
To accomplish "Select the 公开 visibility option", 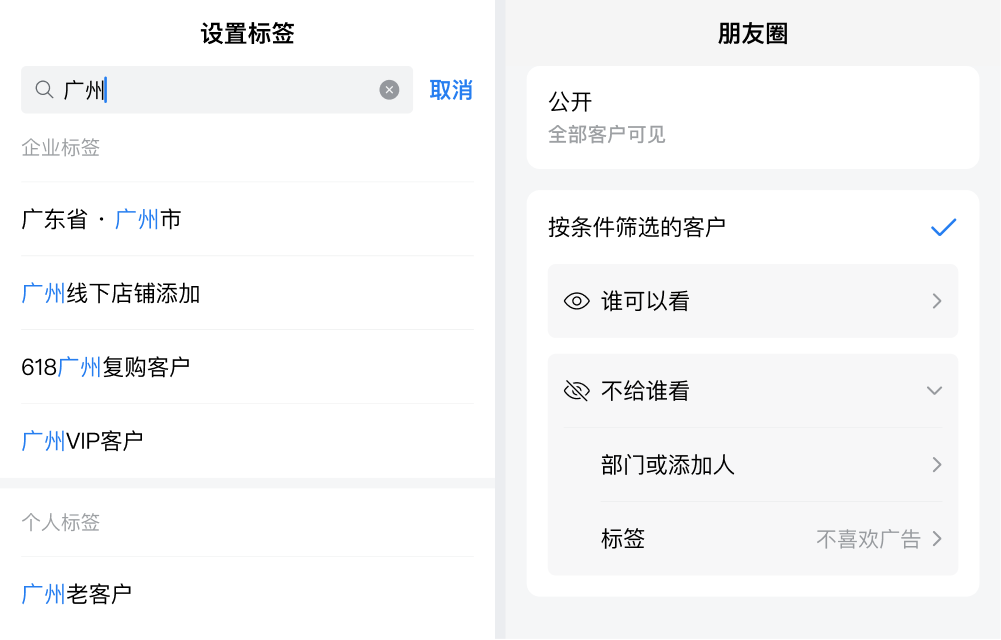I will tap(752, 117).
